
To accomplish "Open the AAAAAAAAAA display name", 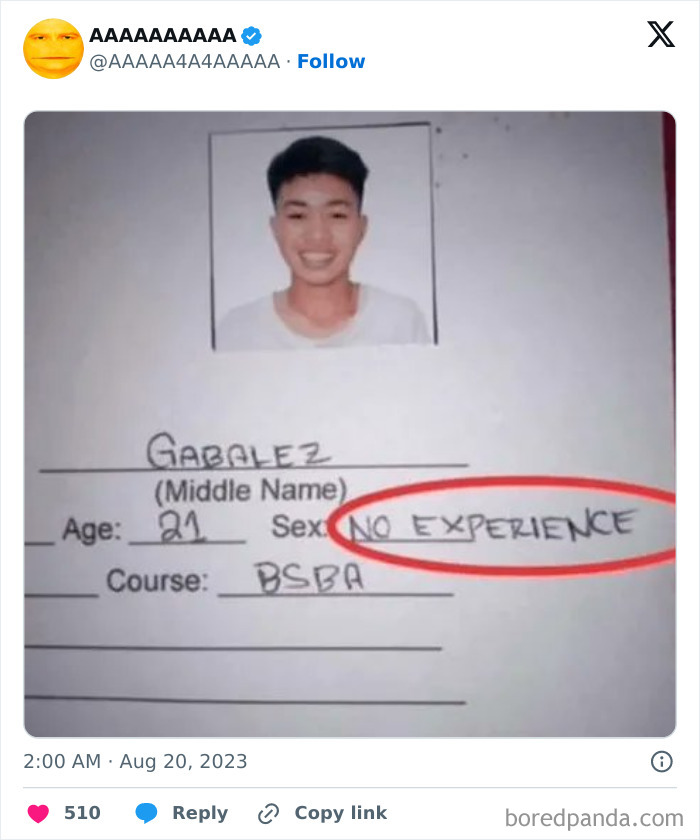I will point(162,35).
